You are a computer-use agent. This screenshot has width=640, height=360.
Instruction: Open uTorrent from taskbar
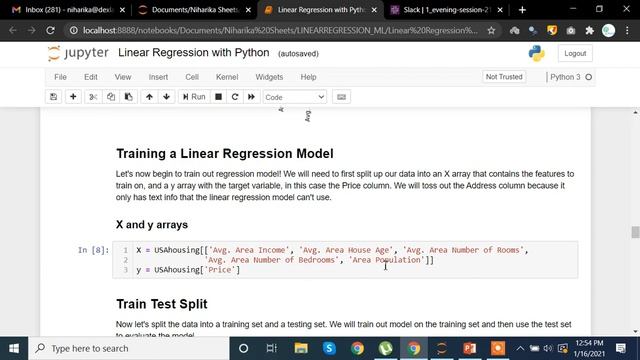pos(385,348)
